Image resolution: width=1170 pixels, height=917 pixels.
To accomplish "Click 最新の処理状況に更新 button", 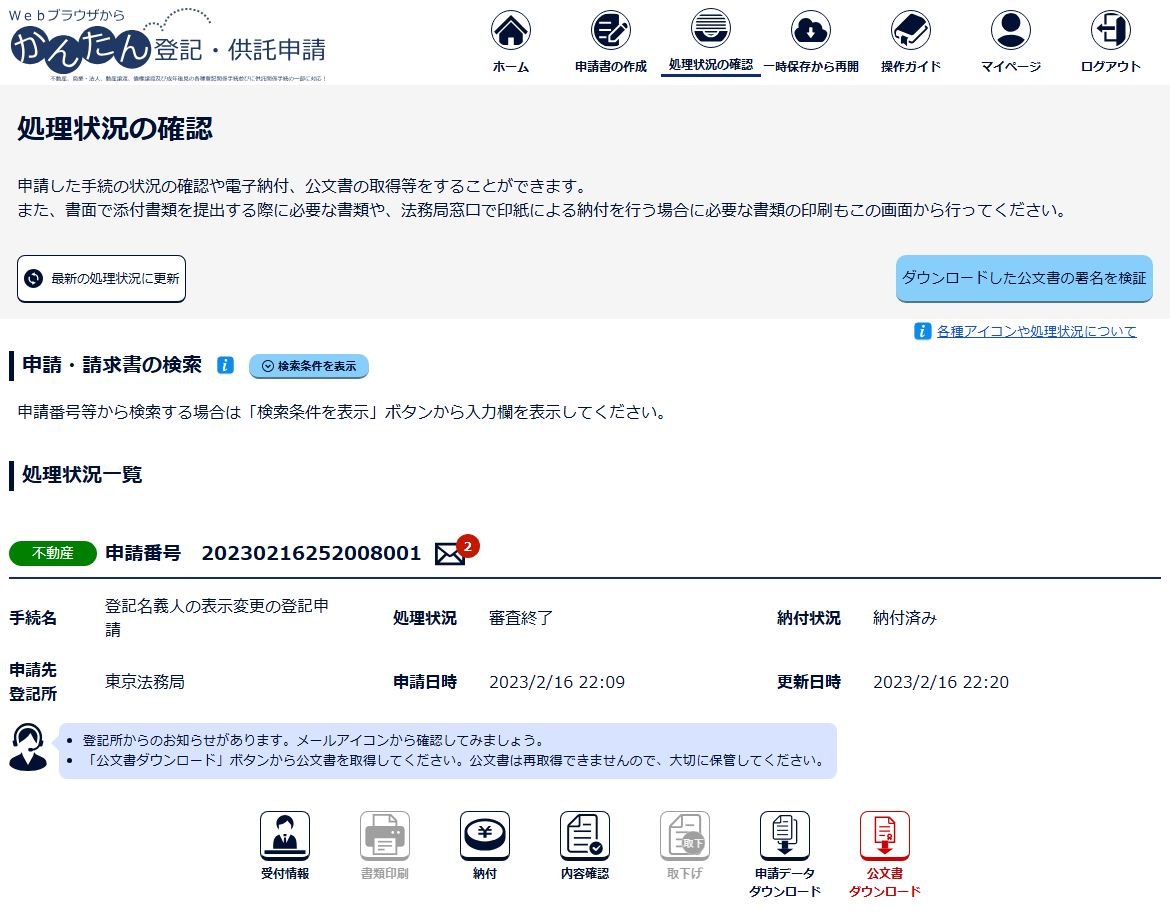I will click(101, 278).
